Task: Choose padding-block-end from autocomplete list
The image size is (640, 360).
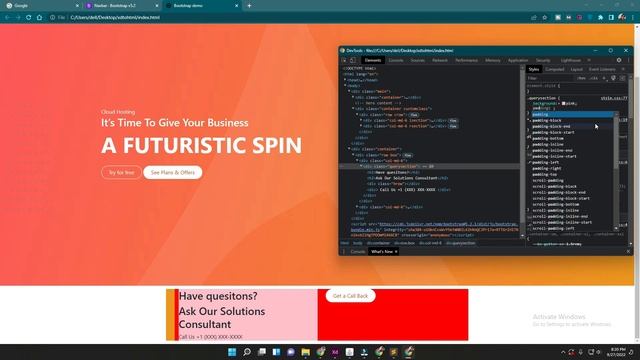Action: click(x=573, y=127)
